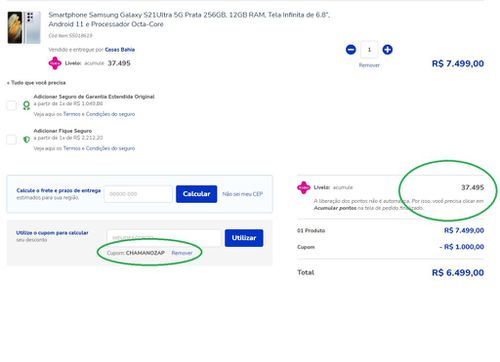The image size is (500, 362).
Task: Click the product price R$ 7.499,00 beside the quantity
Action: (458, 64)
